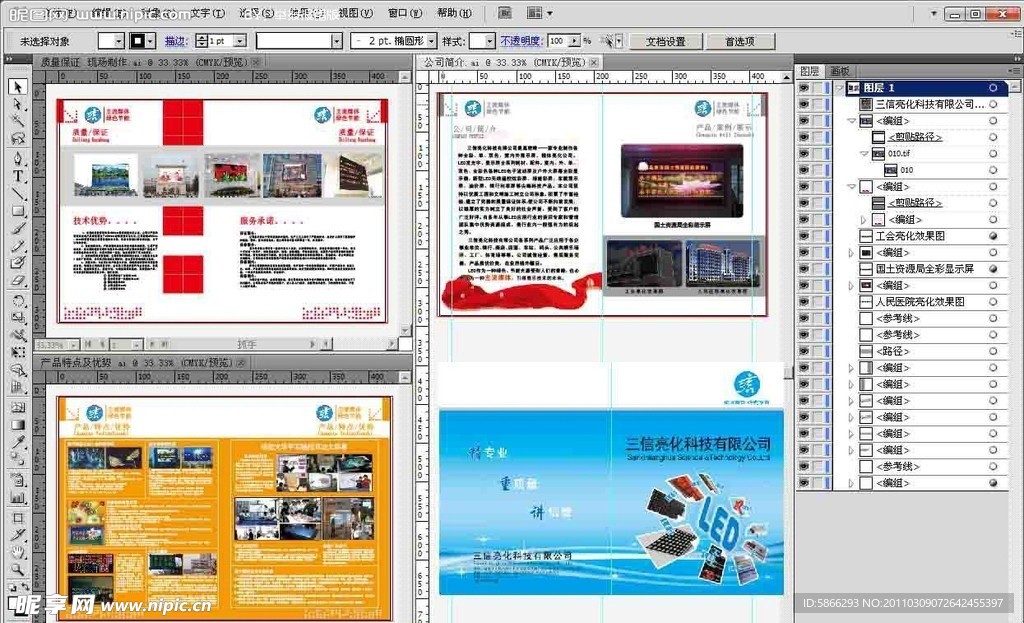Click the 首选项 button

click(x=740, y=41)
